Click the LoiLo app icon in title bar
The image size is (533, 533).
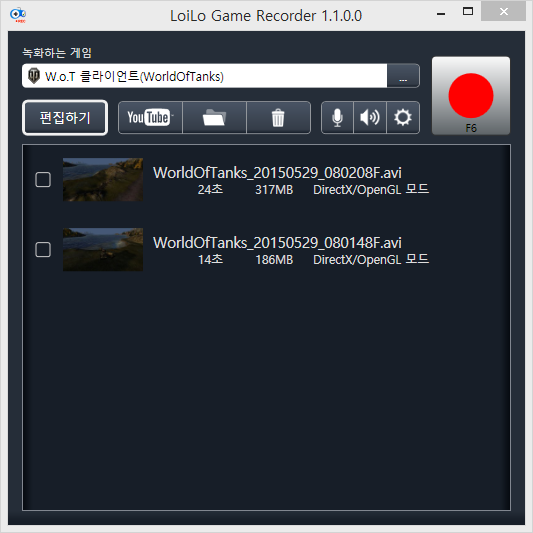(x=18, y=15)
